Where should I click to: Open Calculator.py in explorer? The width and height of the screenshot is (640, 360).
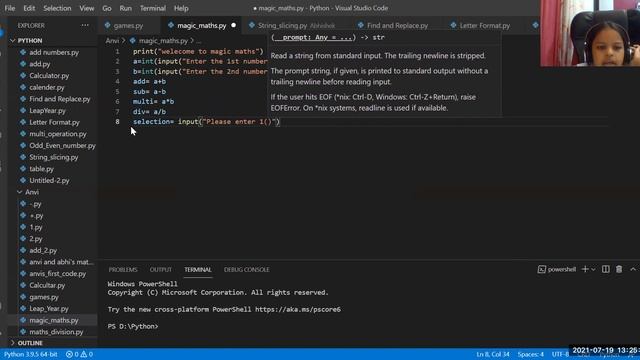coord(49,76)
